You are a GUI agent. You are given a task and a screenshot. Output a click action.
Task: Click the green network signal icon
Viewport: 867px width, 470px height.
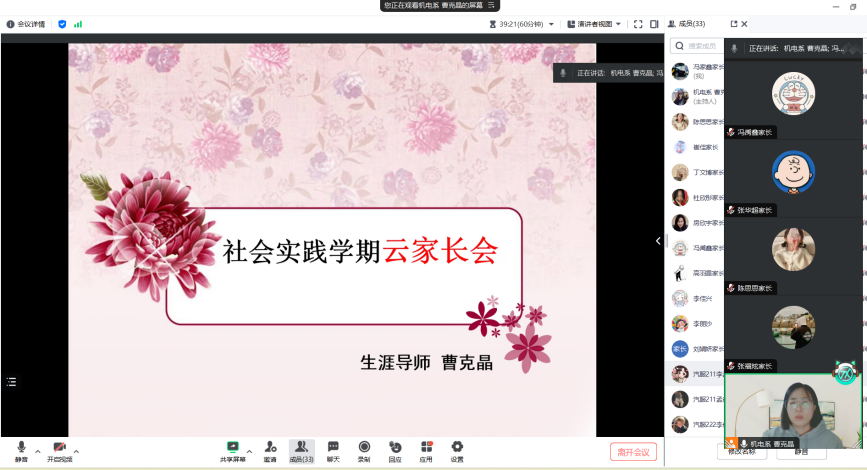pos(78,24)
